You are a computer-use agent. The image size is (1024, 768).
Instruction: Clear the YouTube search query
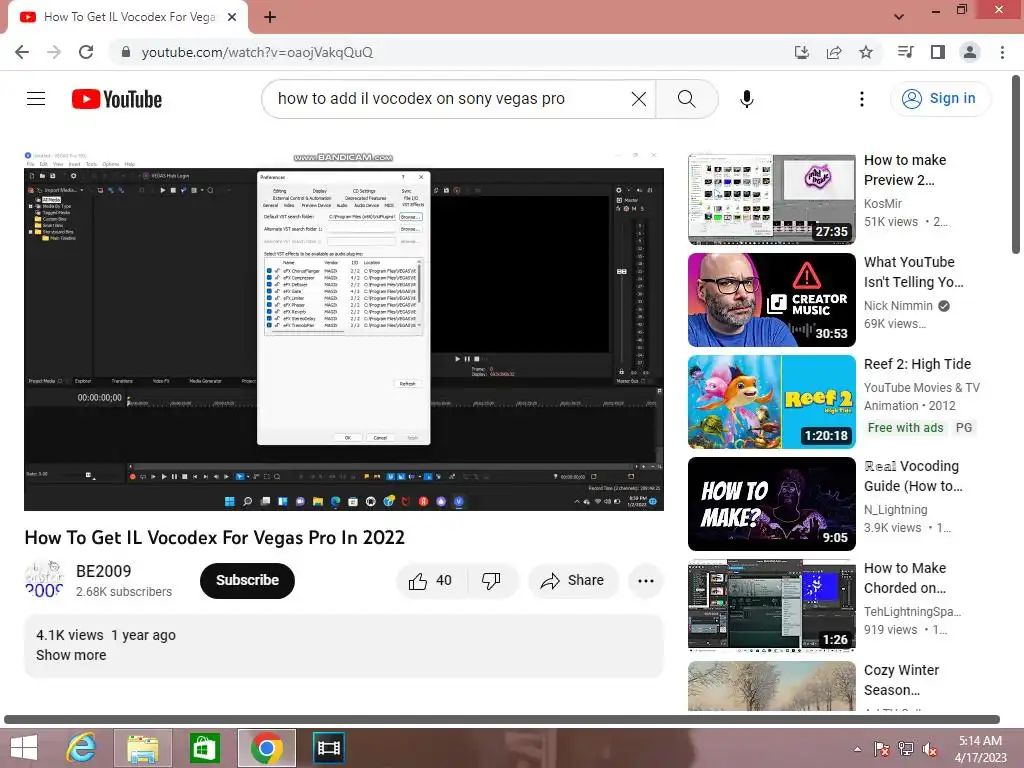[639, 99]
